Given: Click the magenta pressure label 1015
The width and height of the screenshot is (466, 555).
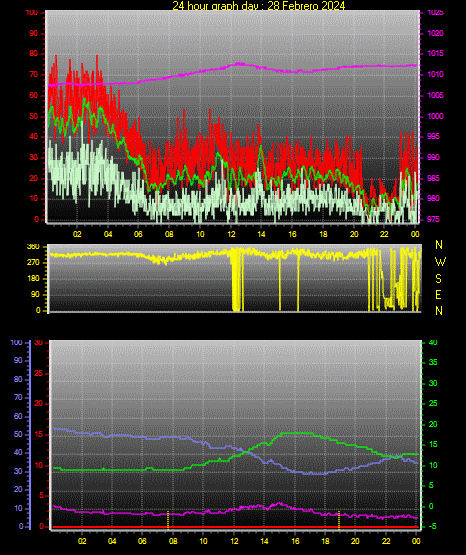Looking at the screenshot, I should [x=435, y=53].
